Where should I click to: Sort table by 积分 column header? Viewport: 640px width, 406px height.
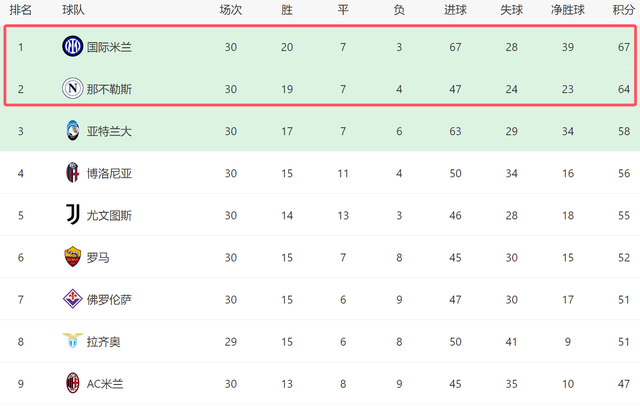(624, 10)
